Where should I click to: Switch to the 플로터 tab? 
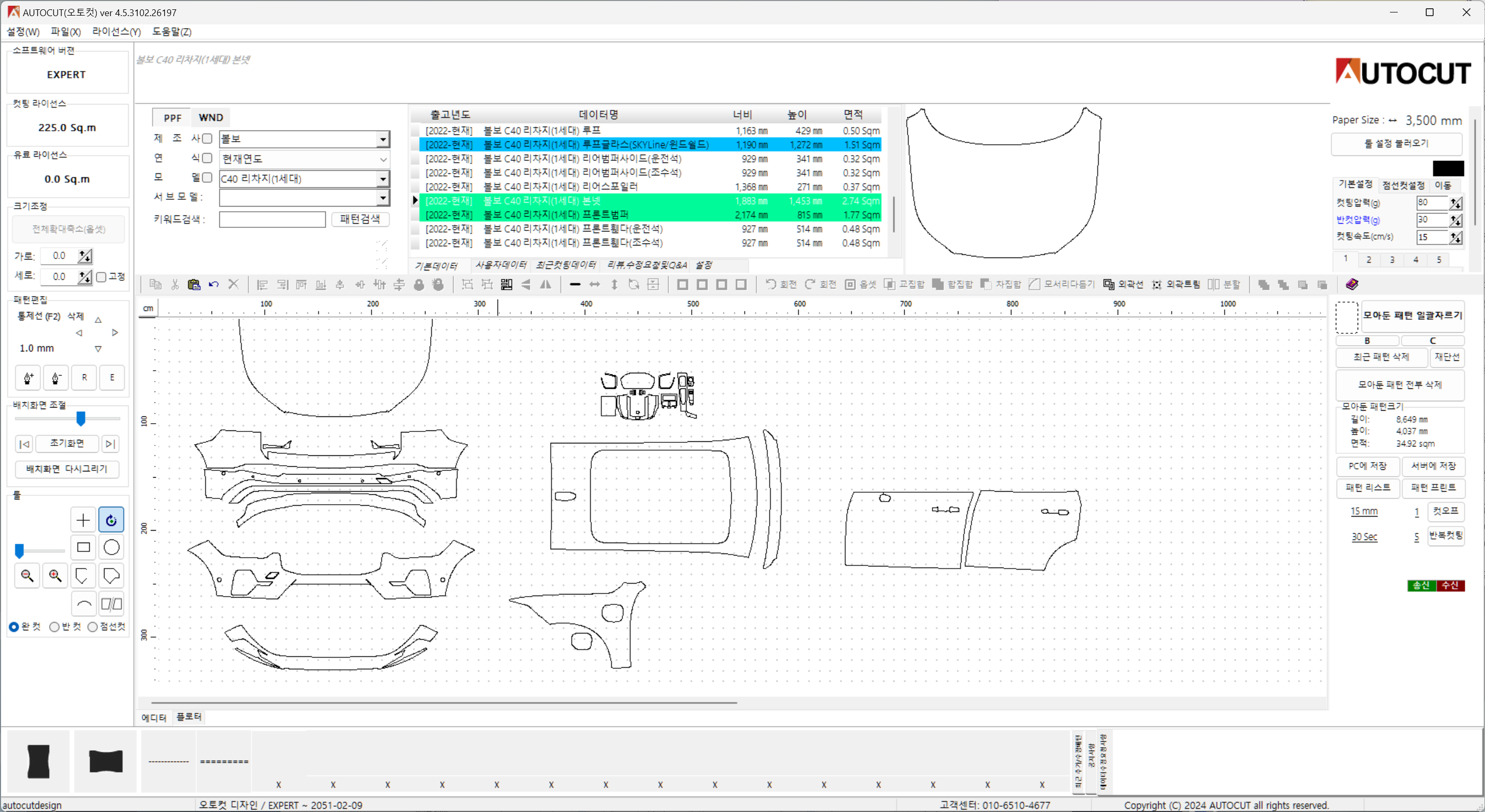(x=189, y=717)
